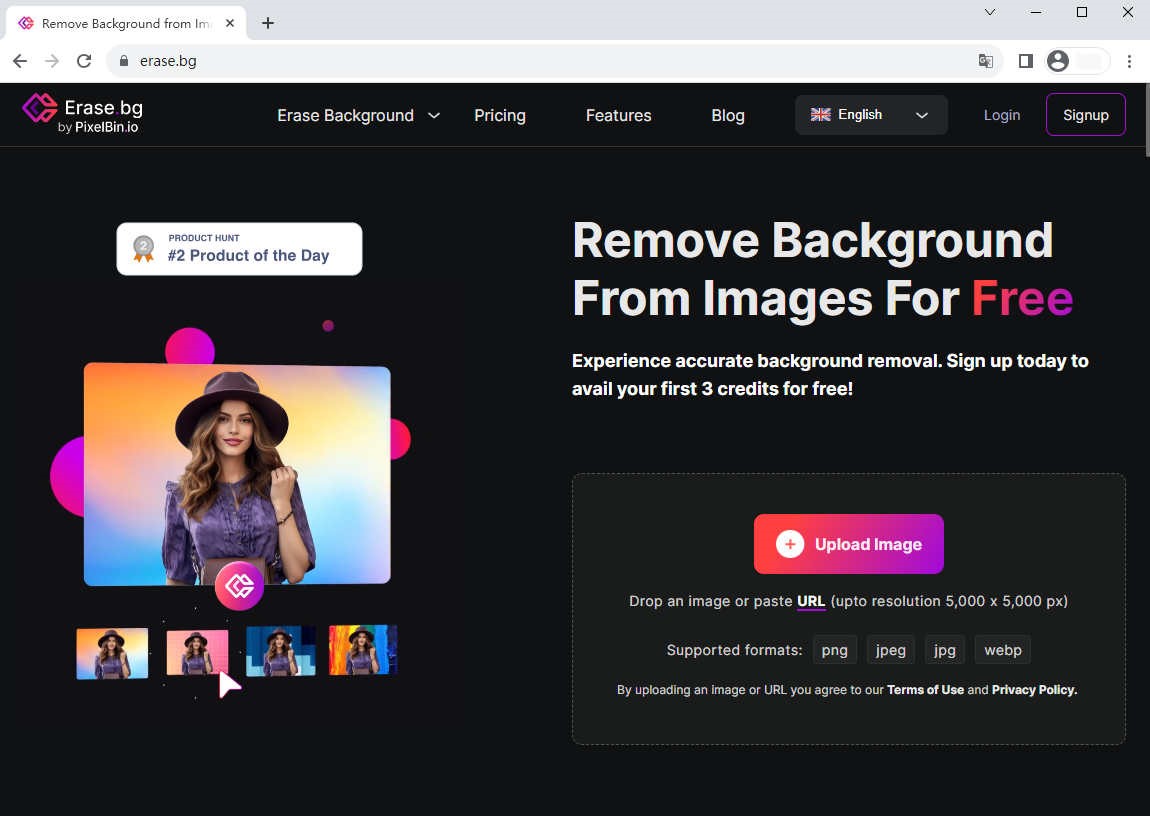Click the Product Hunt badge medal icon

coord(141,247)
